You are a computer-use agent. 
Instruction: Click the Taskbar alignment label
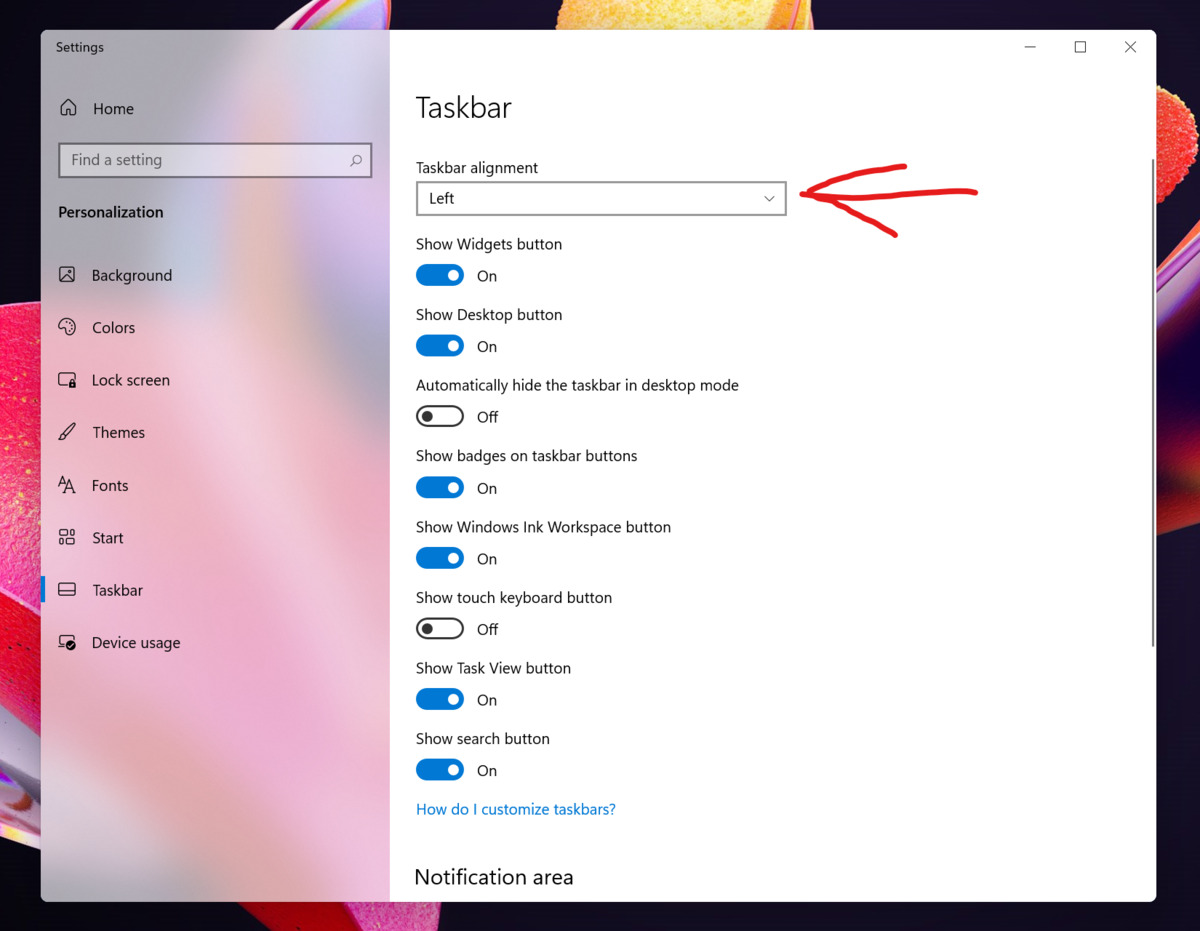[477, 168]
